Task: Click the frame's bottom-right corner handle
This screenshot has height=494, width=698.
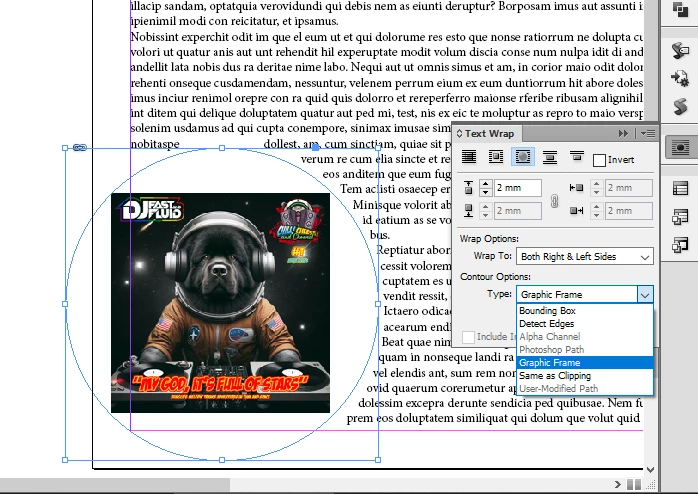Action: tap(378, 460)
